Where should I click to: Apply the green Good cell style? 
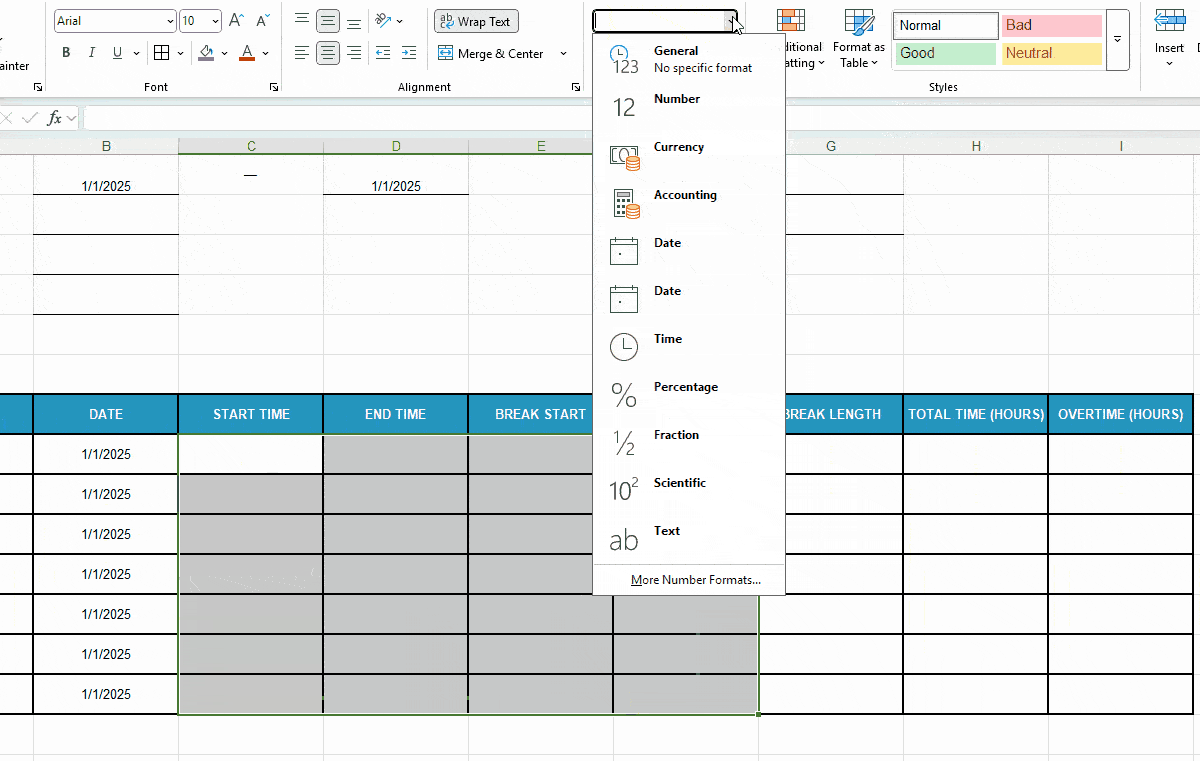(944, 52)
